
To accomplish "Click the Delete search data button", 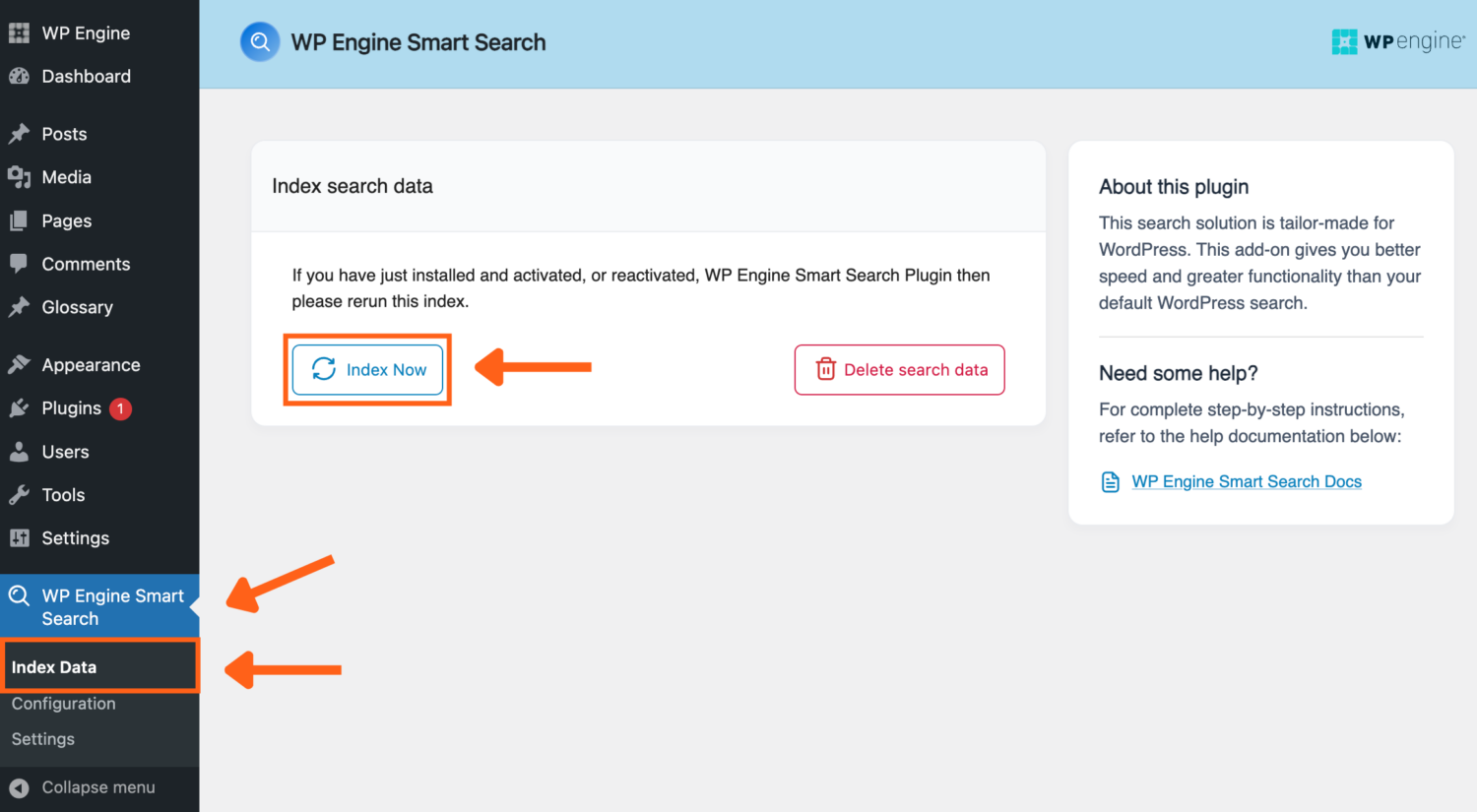I will (x=899, y=369).
